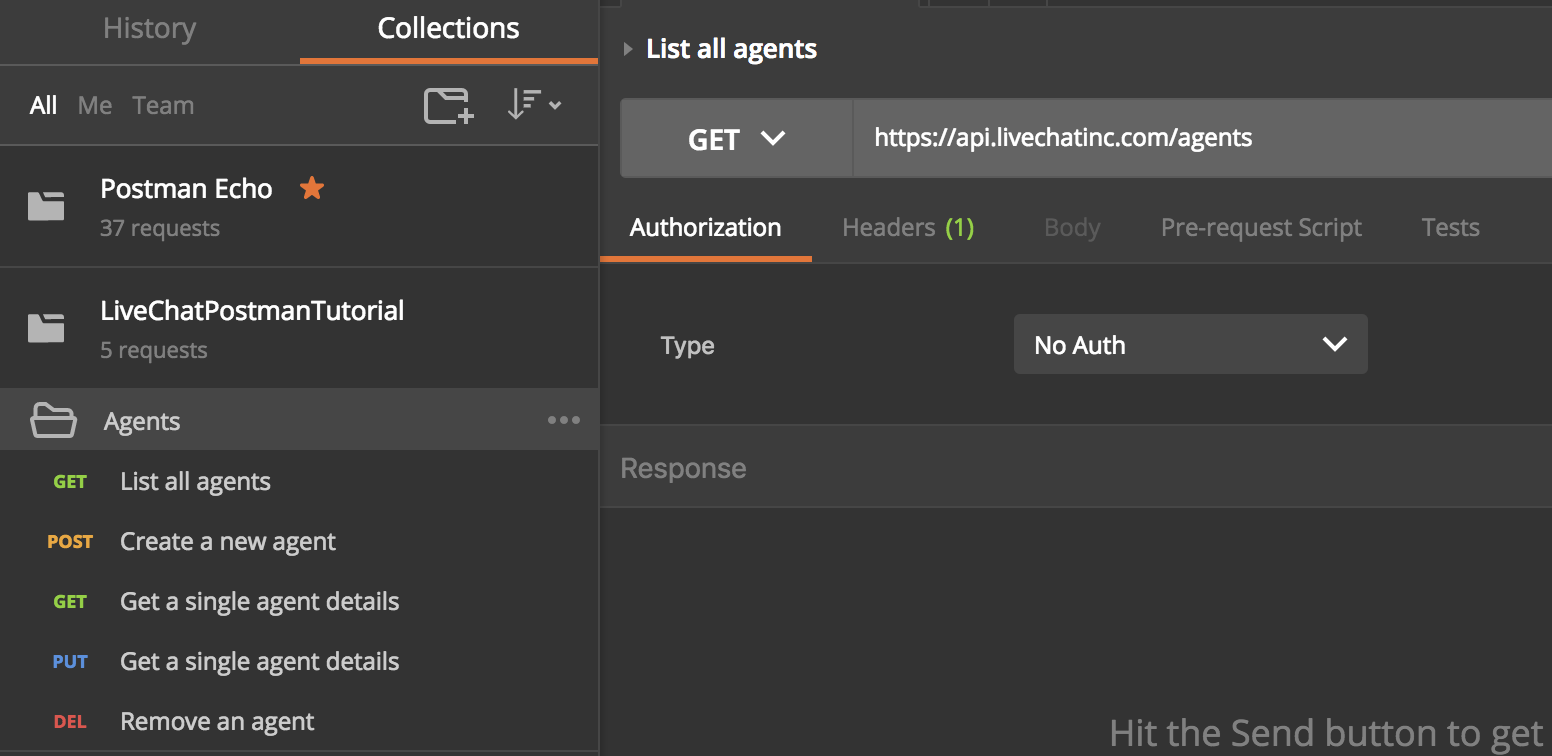Open the Agents folder more options menu

[564, 420]
